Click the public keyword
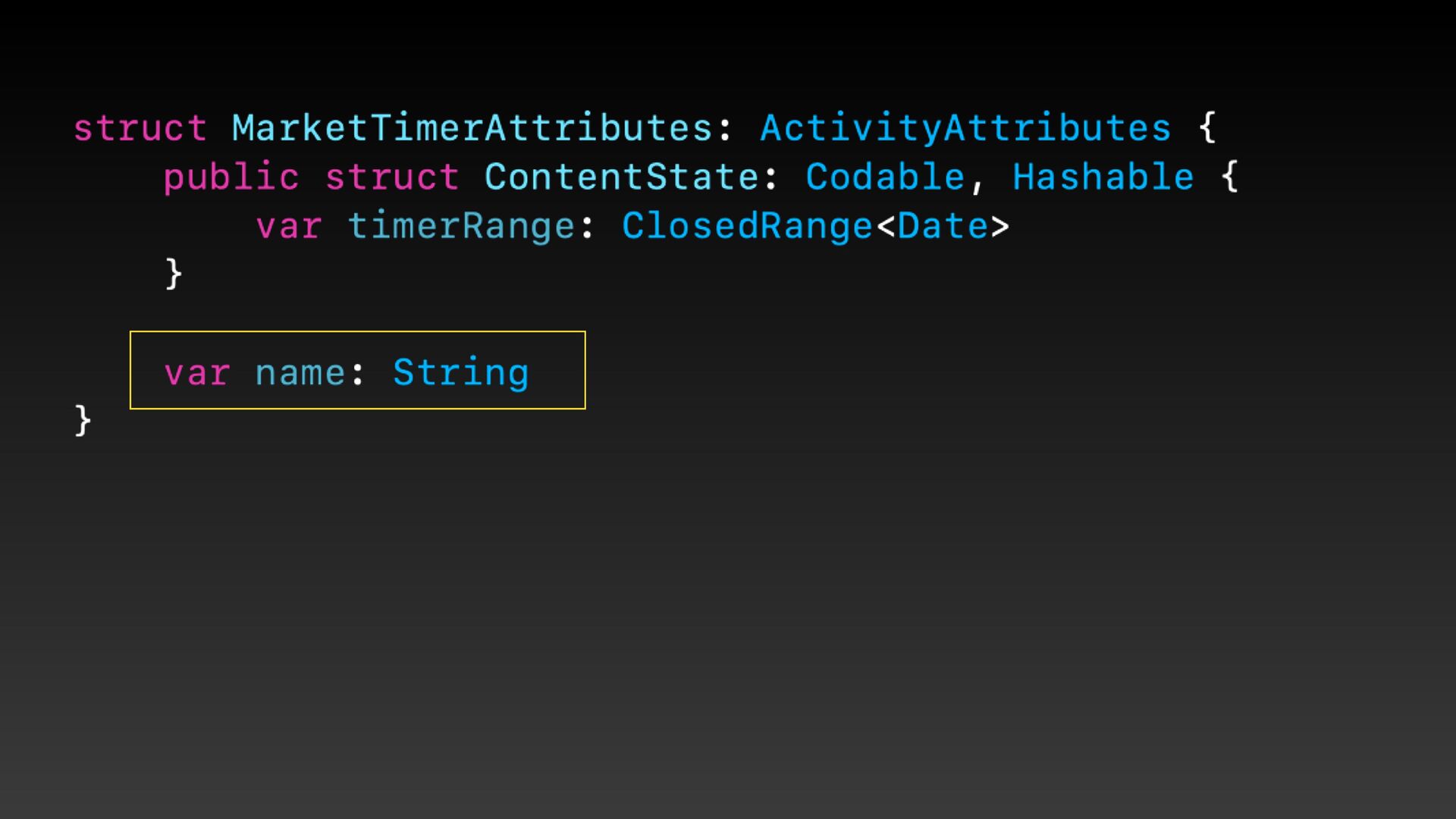Image resolution: width=1456 pixels, height=819 pixels. pos(231,177)
